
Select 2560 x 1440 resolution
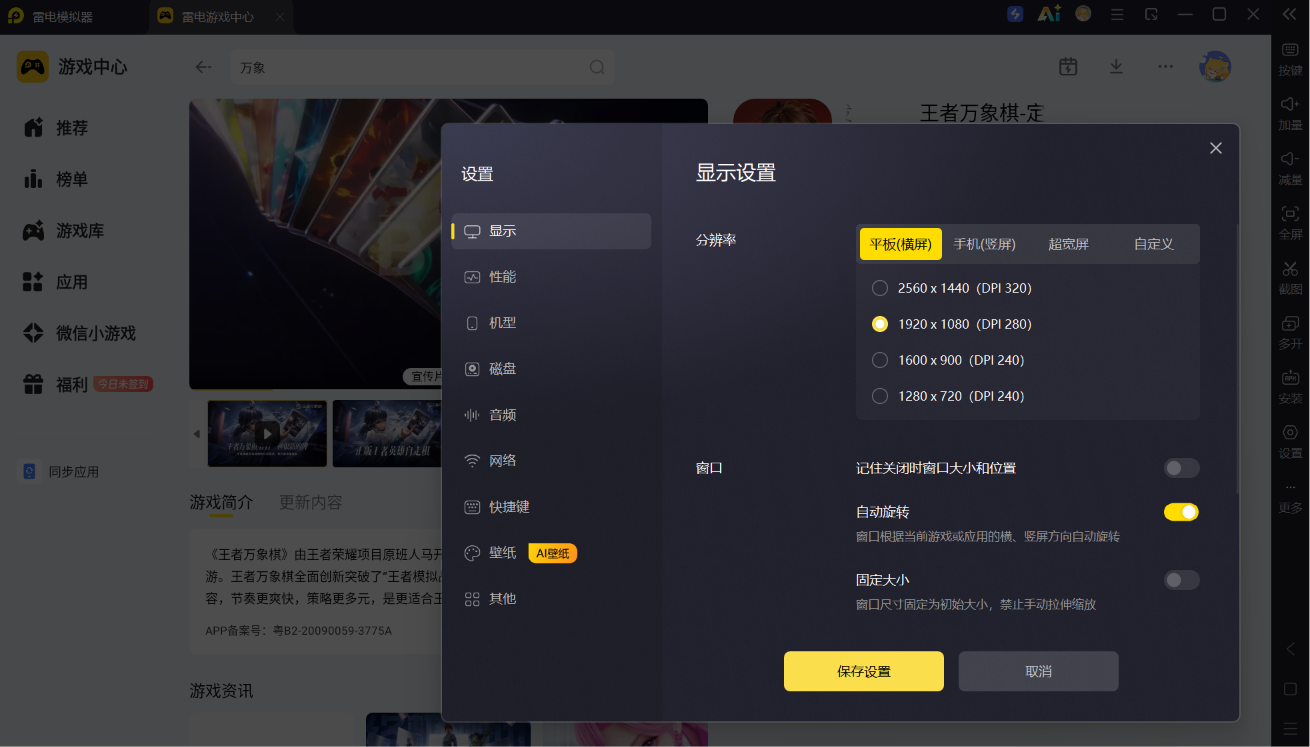tap(880, 288)
